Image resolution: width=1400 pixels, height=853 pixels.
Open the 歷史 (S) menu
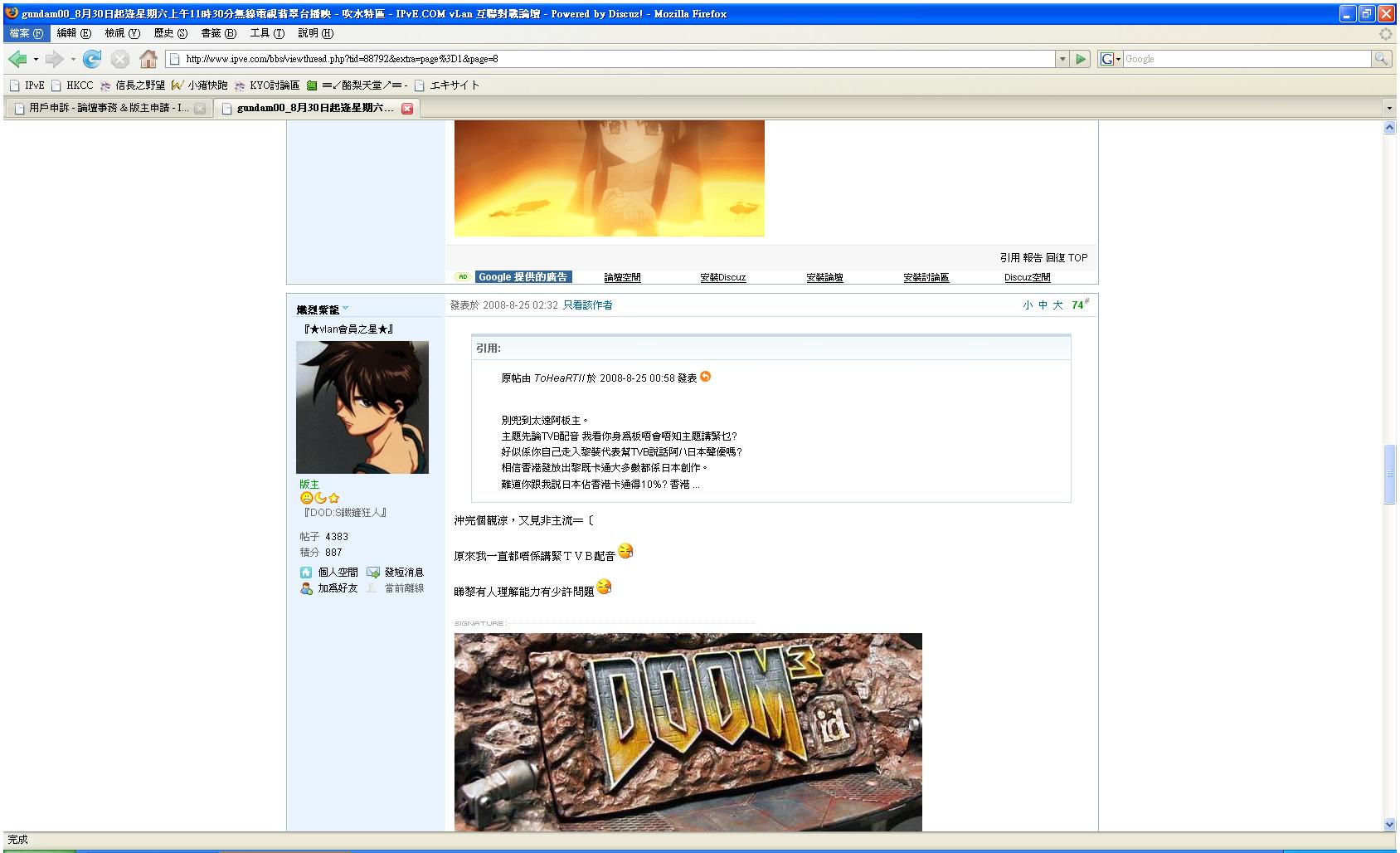171,33
